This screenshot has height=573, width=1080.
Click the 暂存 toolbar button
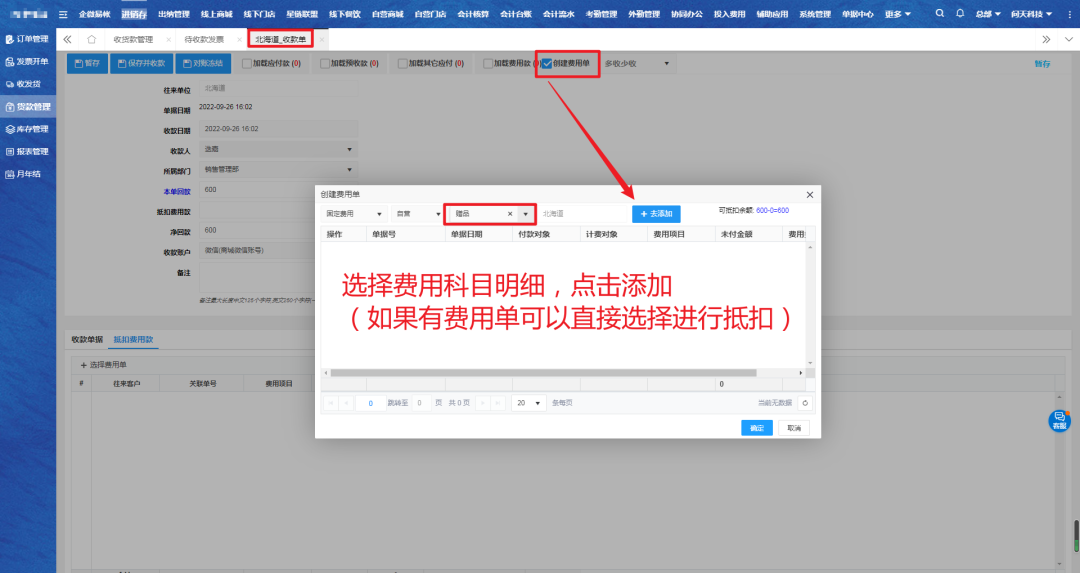(x=87, y=63)
